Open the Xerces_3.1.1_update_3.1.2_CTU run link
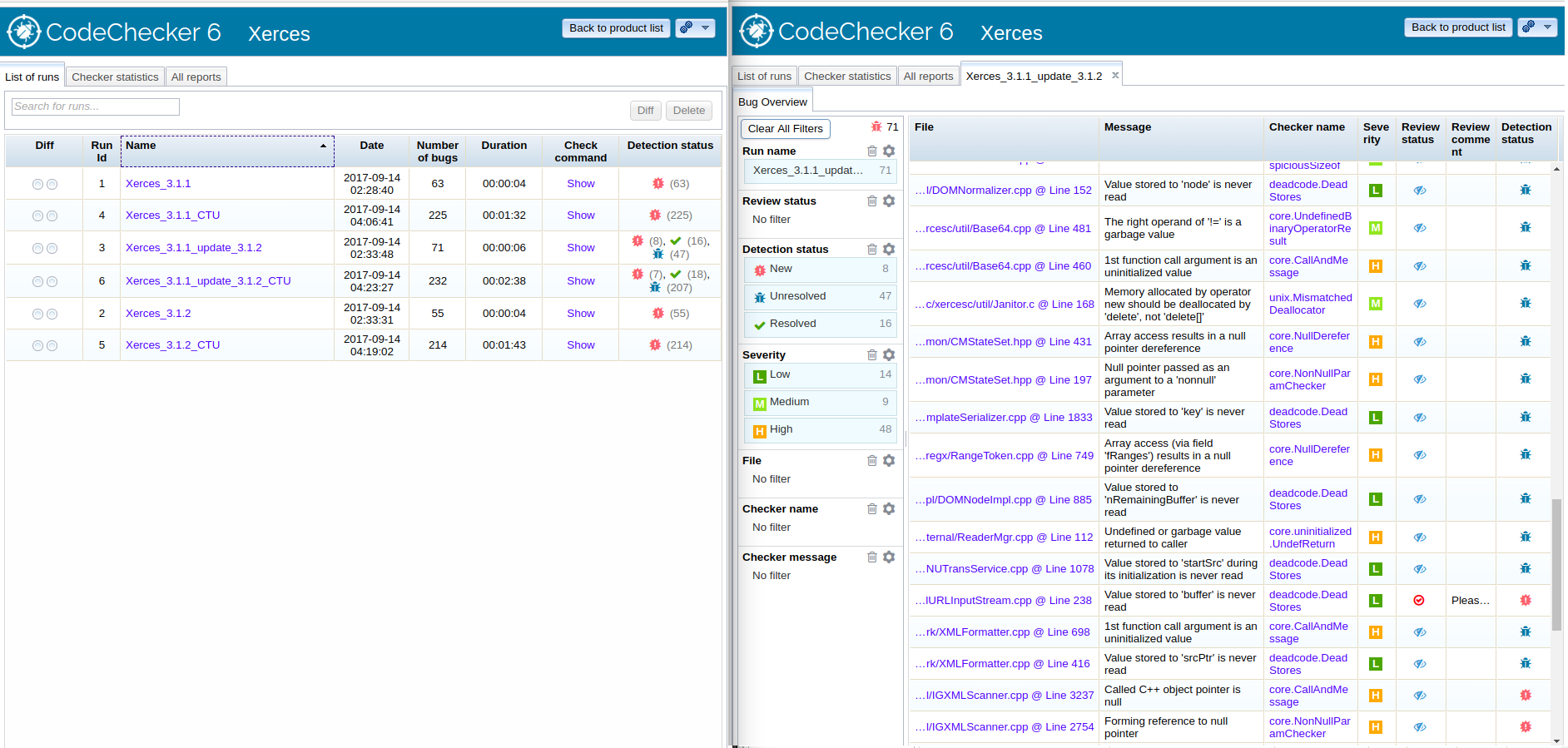The image size is (1568, 748). (208, 281)
